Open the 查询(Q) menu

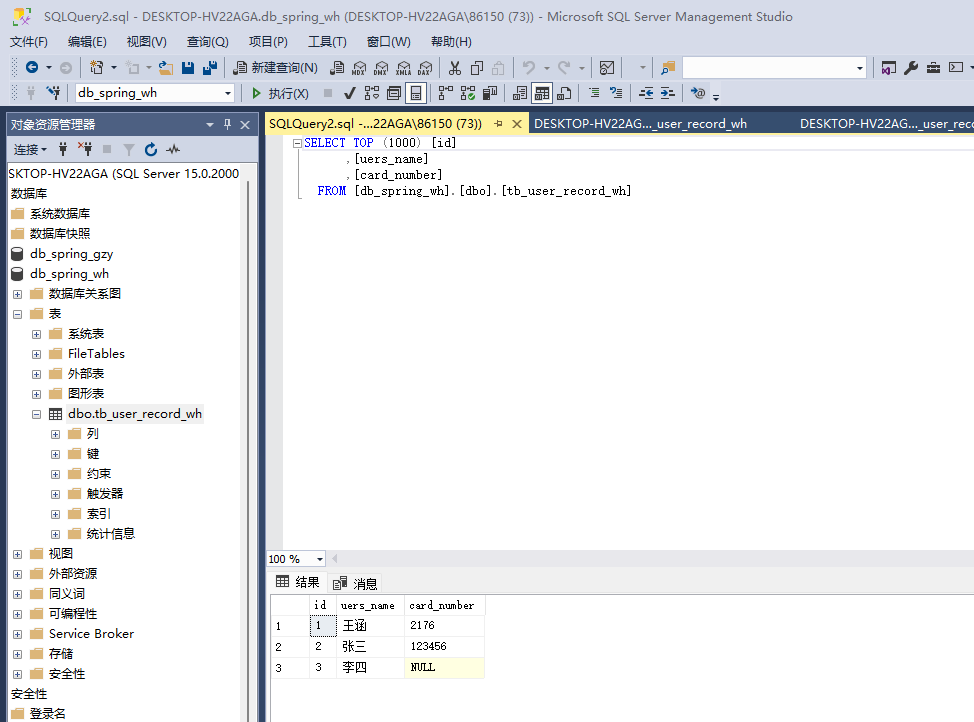207,42
